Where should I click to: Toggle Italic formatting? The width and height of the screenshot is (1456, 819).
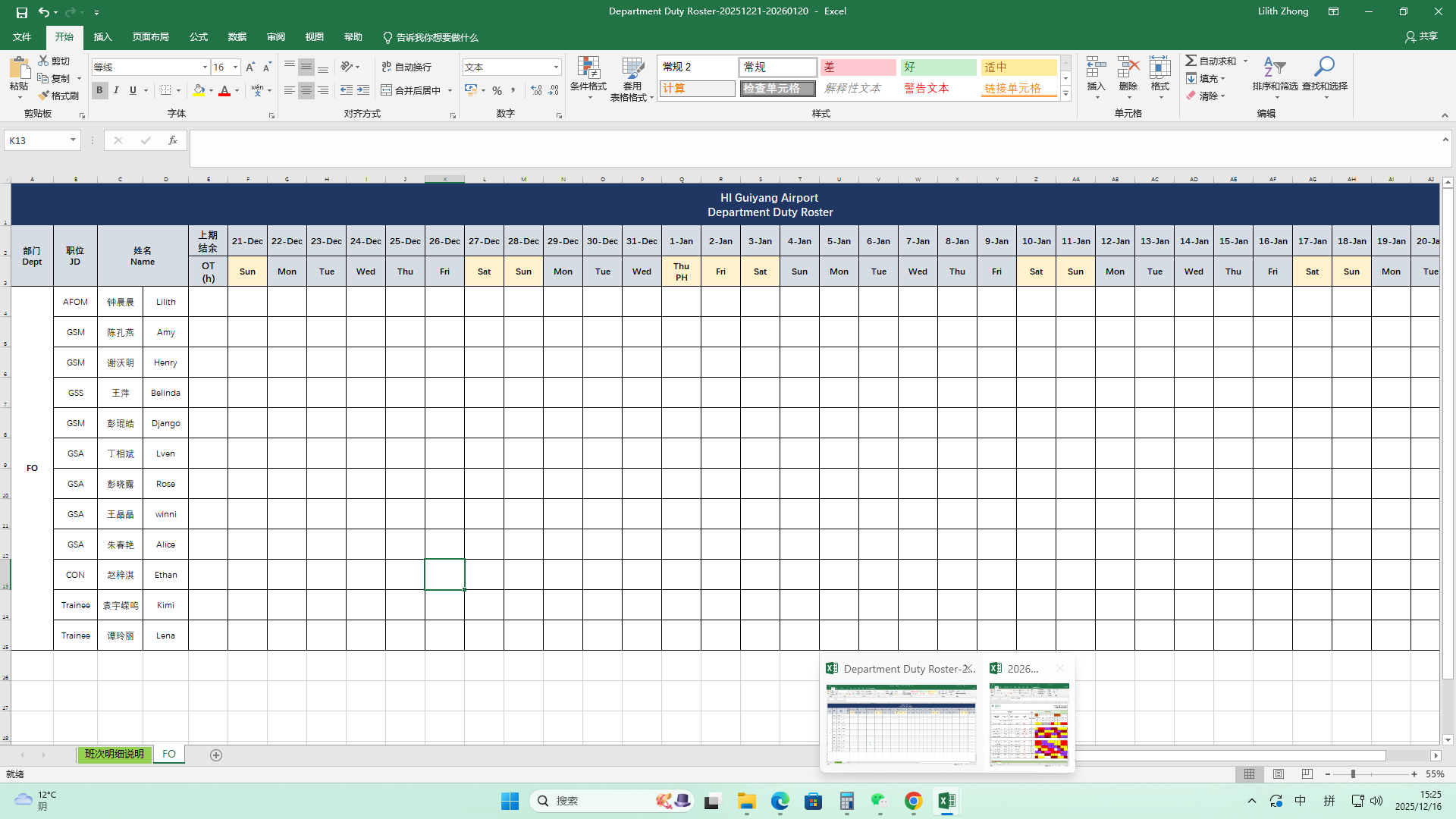(116, 90)
